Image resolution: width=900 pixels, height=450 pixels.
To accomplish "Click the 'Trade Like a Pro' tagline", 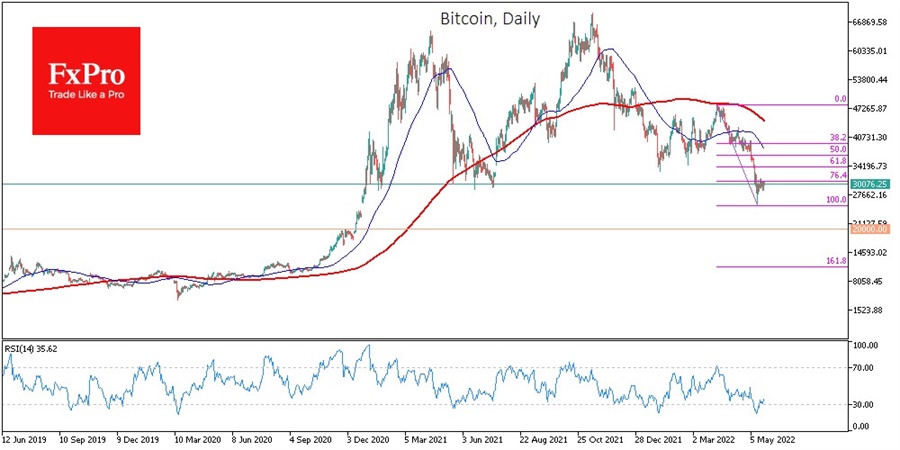I will (x=86, y=95).
